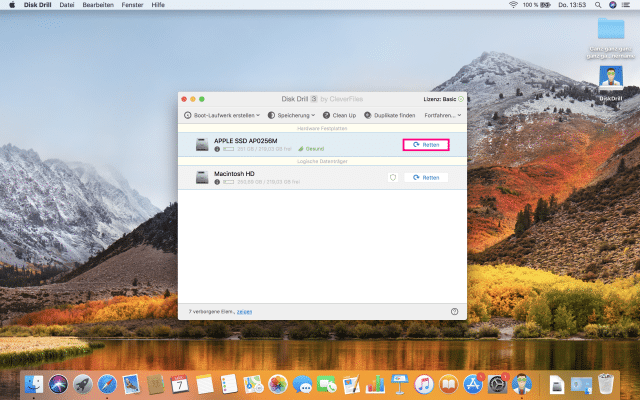640x400 pixels.
Task: Click Retten button for APPLE SSD AP0256M
Action: point(426,145)
